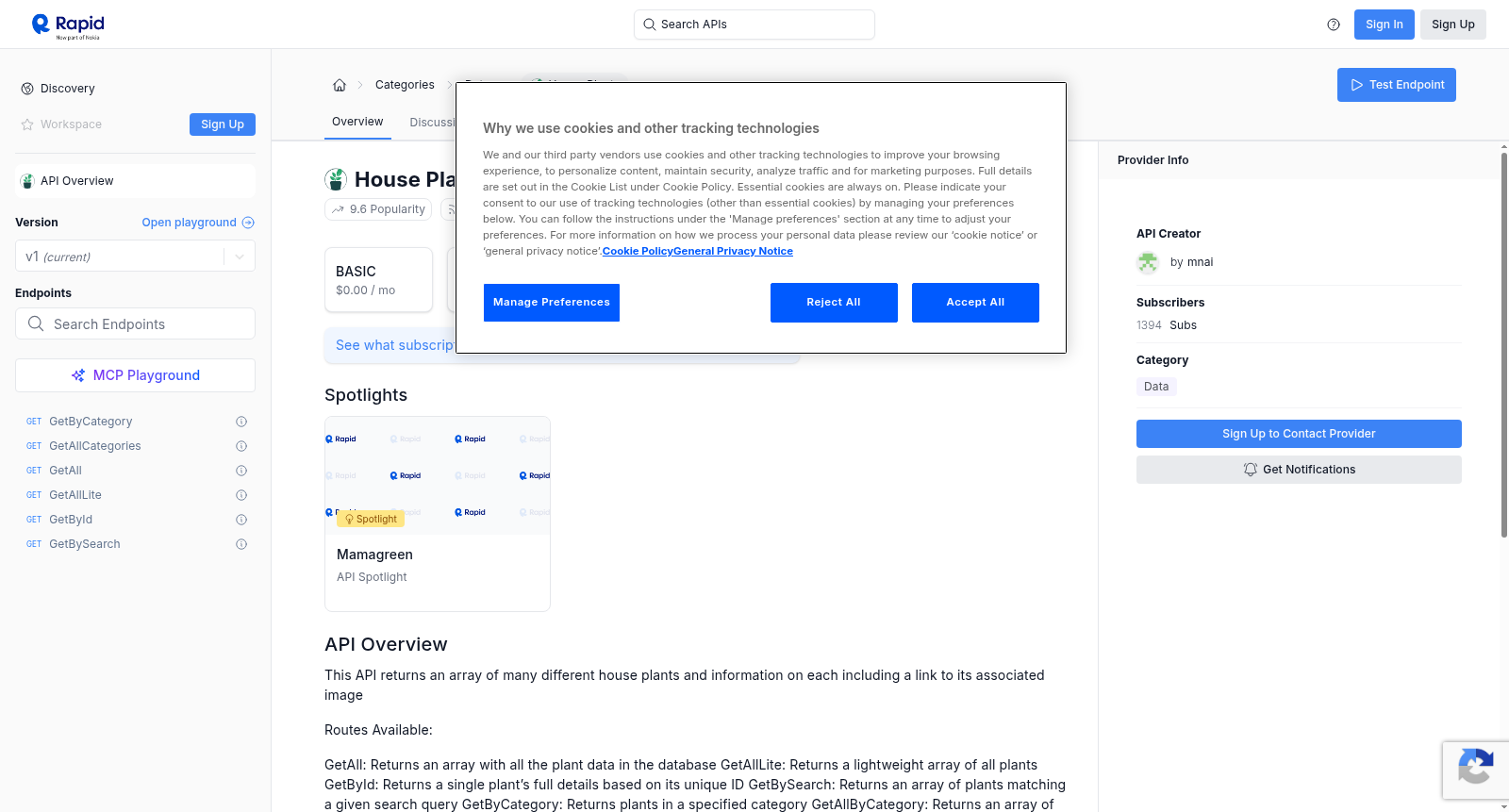Click the Search Endpoints magnifier icon
Screen dimensions: 1509x812
click(36, 323)
